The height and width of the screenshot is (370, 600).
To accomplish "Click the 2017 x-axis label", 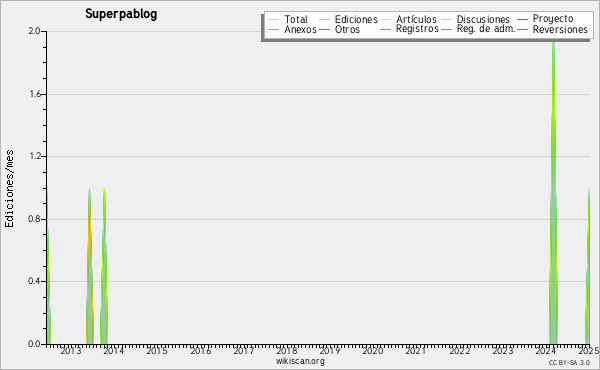I will (x=244, y=351).
